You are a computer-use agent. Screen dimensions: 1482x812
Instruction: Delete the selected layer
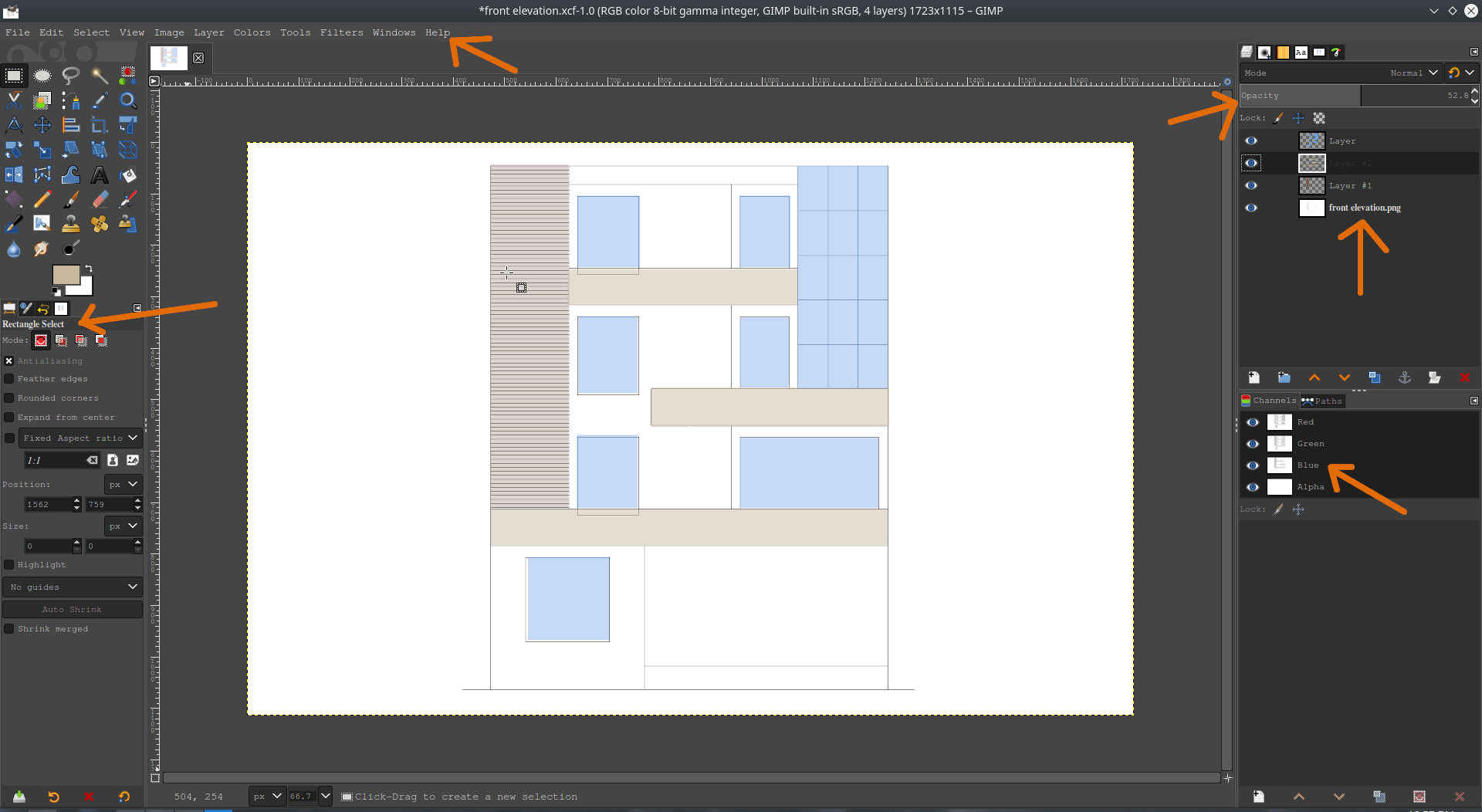1465,377
